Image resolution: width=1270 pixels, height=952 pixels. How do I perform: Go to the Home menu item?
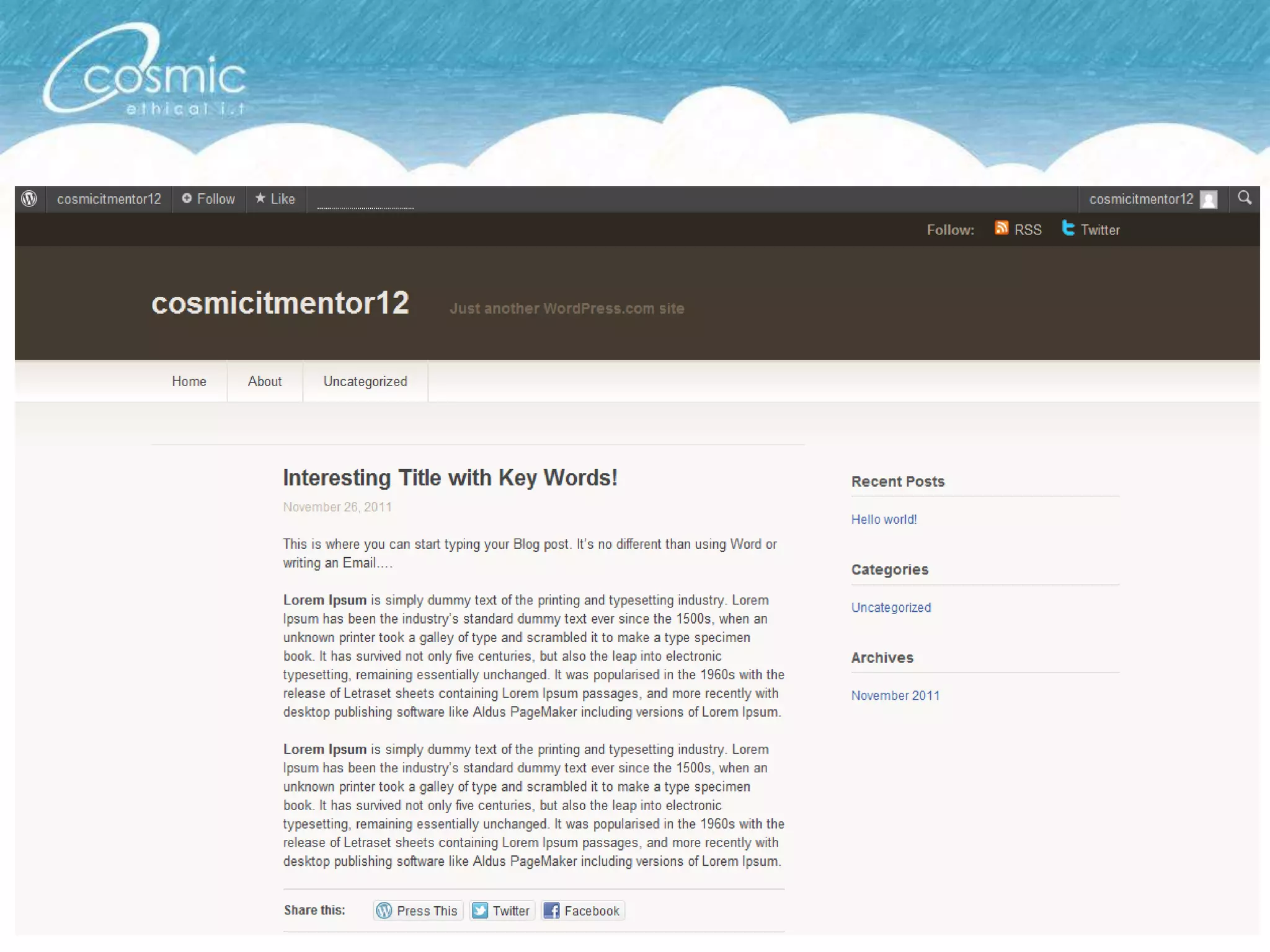pyautogui.click(x=189, y=382)
